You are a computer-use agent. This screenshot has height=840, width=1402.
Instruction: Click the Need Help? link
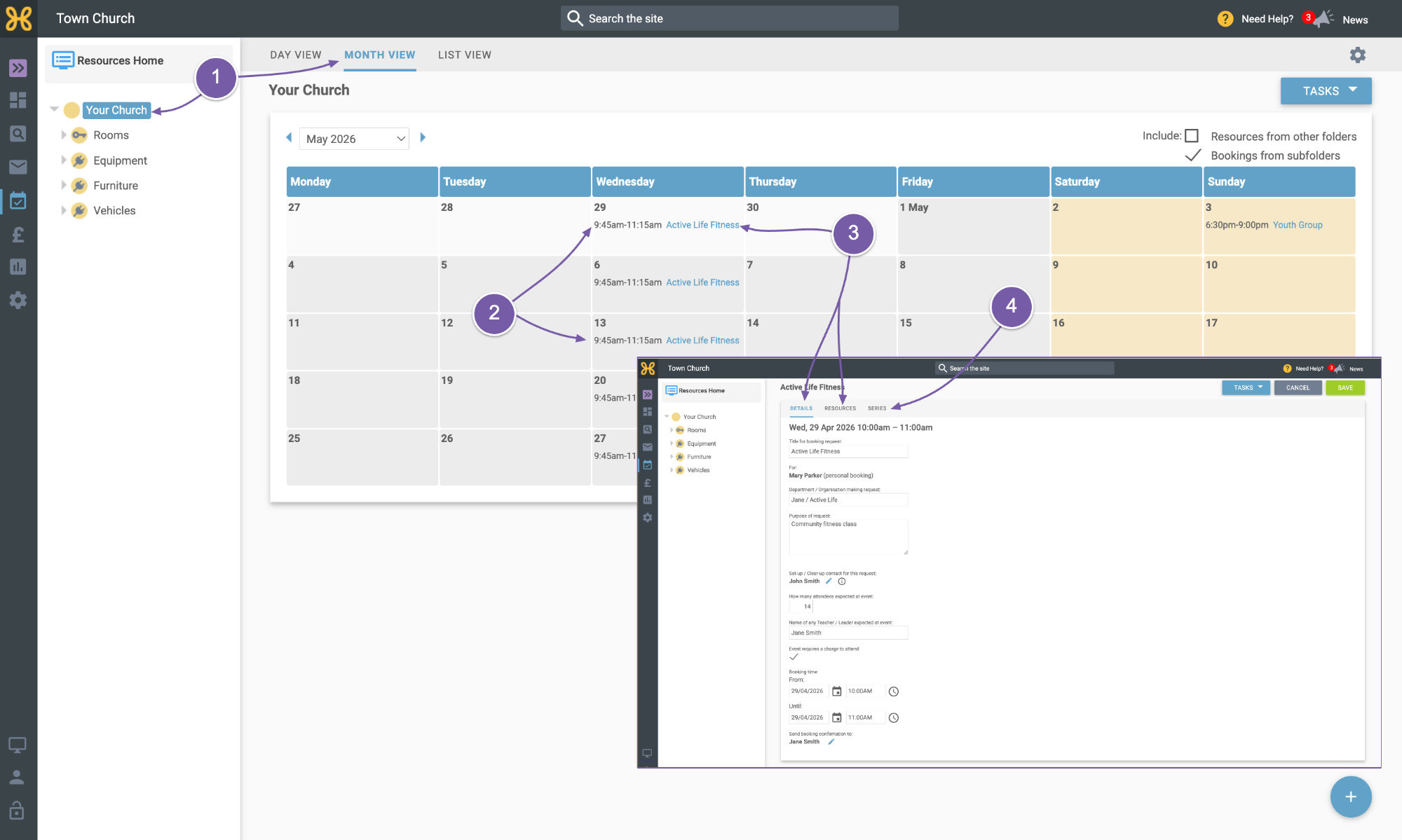(x=1267, y=19)
